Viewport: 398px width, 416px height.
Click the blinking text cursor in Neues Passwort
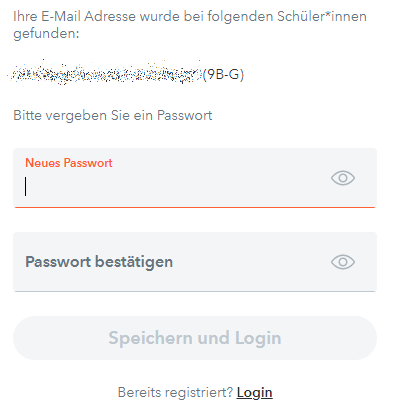pos(25,186)
